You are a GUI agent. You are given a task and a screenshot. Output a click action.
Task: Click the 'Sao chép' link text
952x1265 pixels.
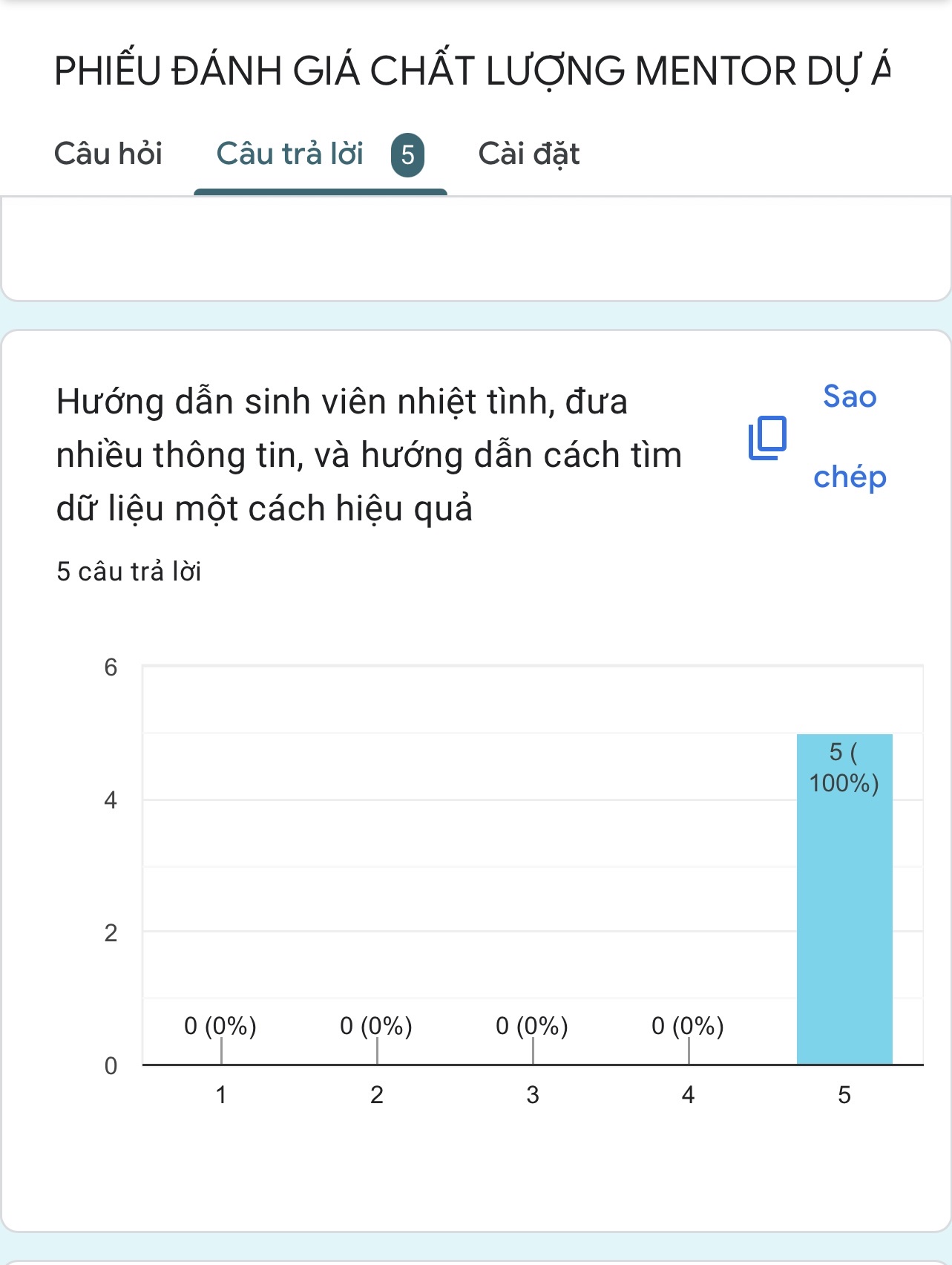tap(850, 437)
